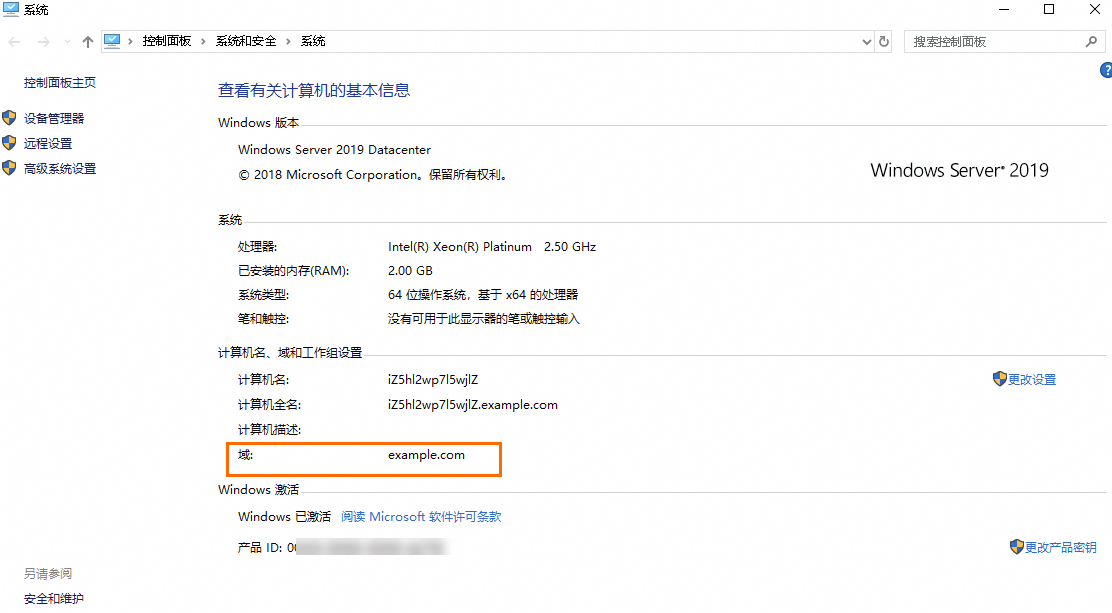Viewport: 1112px width, 613px height.
Task: Click 查看有关计算机的基本信息 heading
Action: click(x=314, y=91)
